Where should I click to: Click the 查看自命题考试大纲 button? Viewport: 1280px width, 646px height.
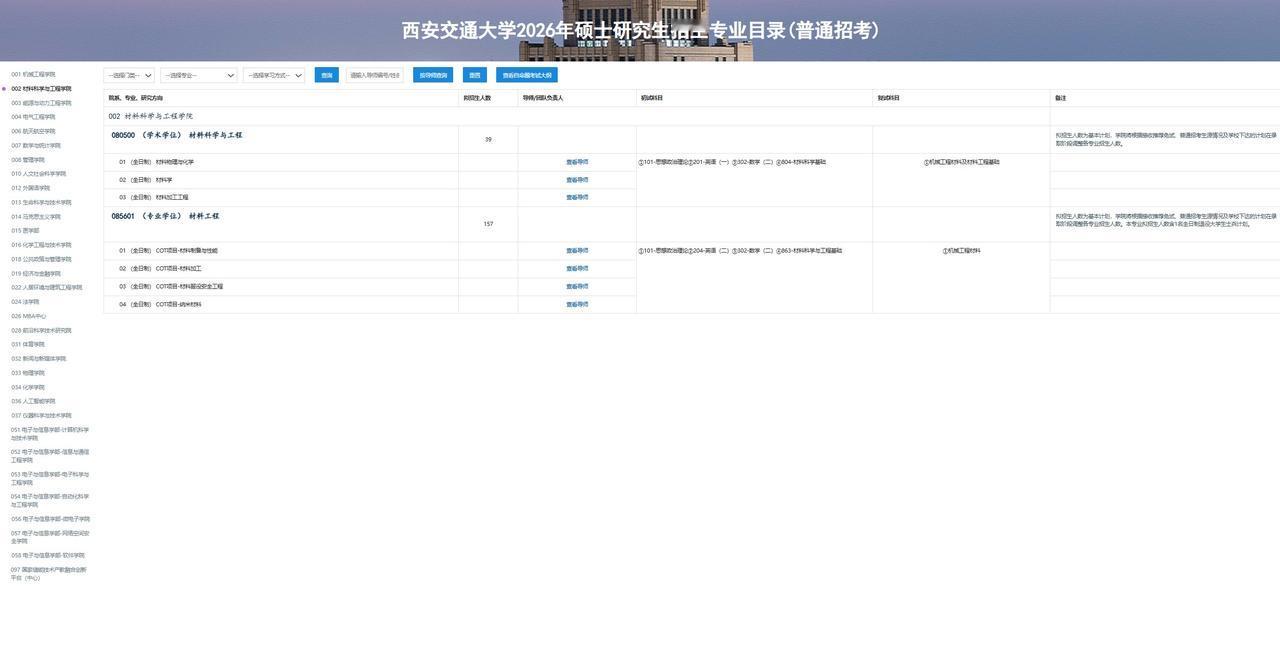pyautogui.click(x=527, y=75)
